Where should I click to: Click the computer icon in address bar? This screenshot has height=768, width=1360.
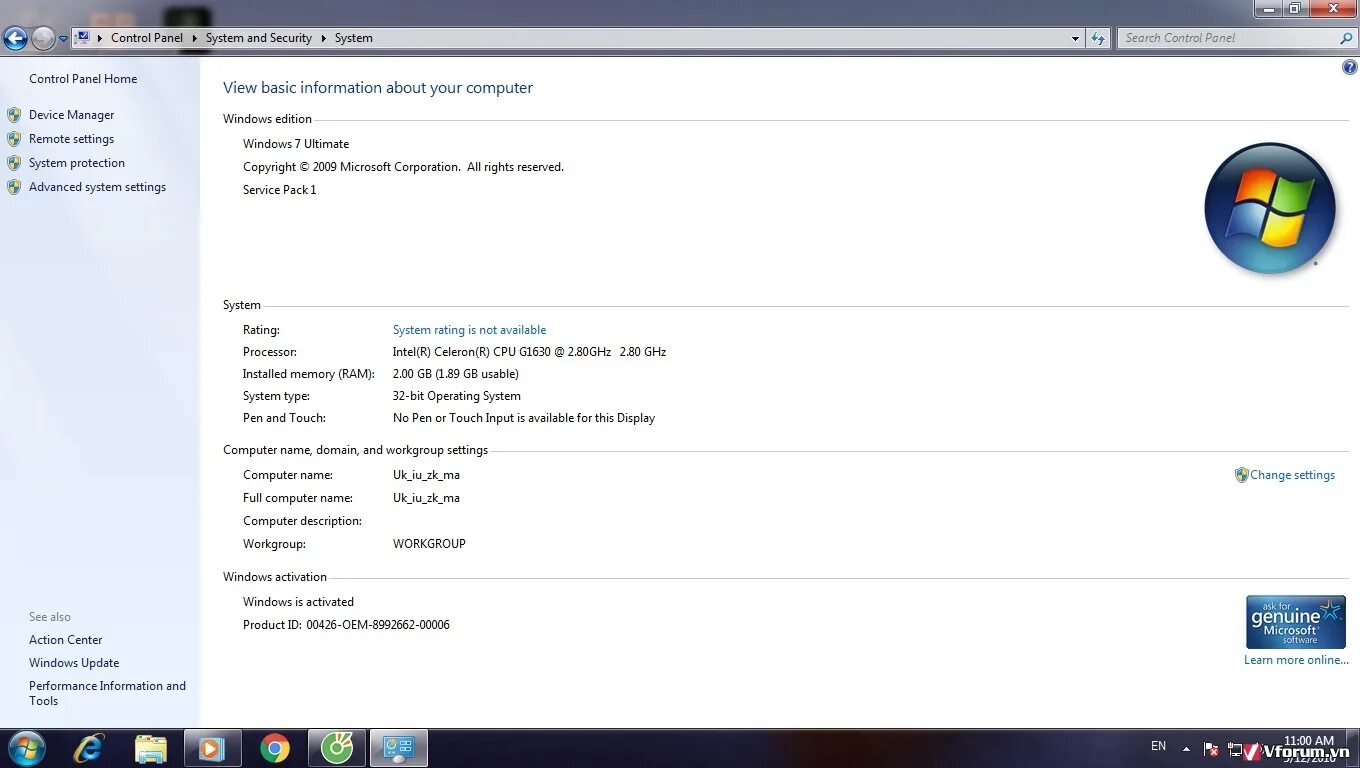click(83, 38)
